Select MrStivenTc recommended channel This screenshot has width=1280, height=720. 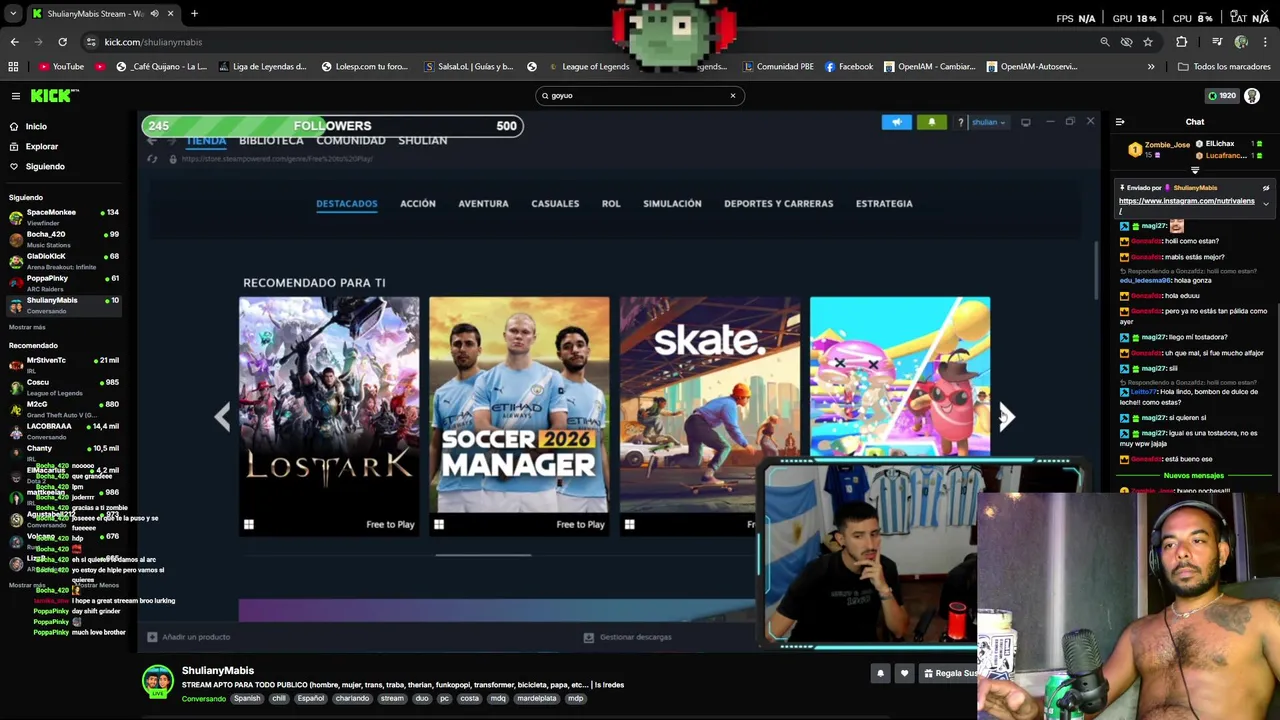coord(62,364)
